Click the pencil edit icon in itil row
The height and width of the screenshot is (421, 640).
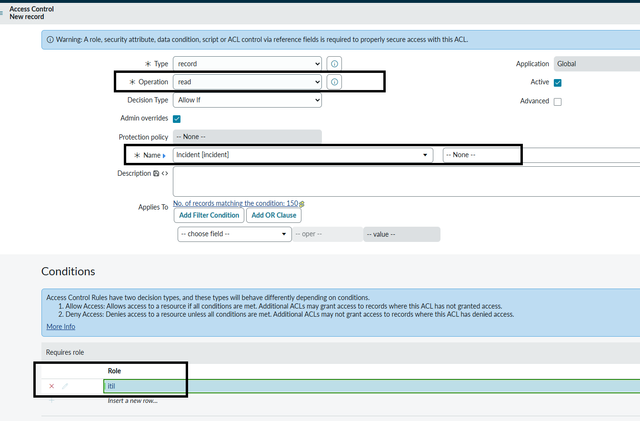pos(64,386)
